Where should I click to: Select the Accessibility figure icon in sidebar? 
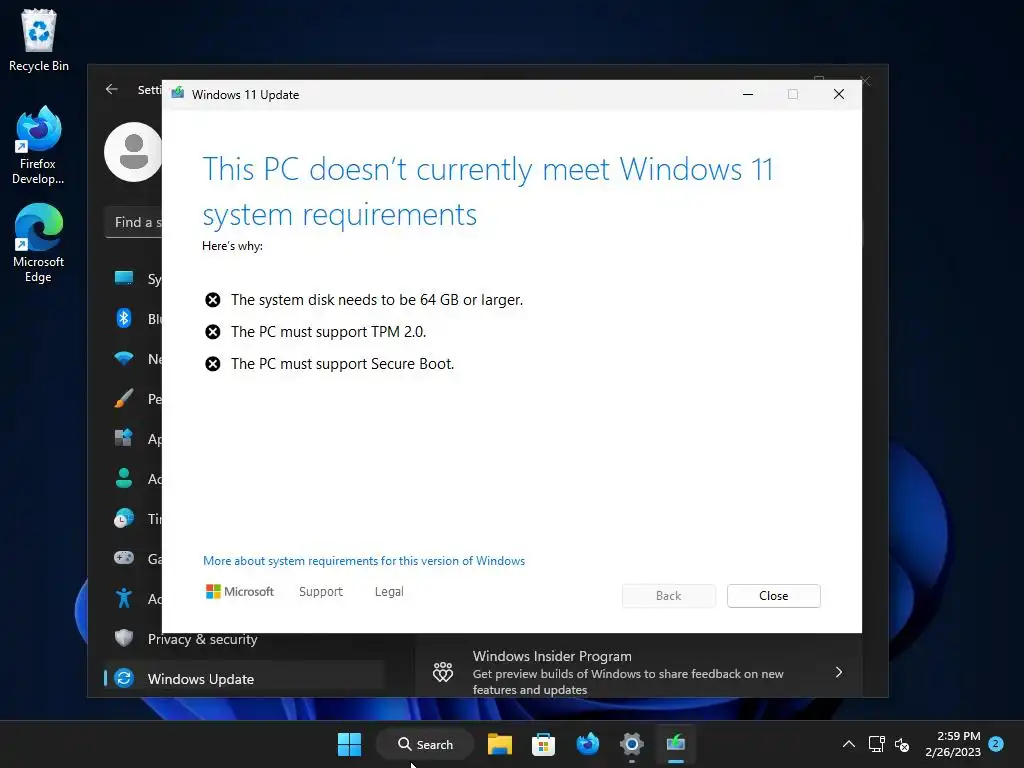pos(123,598)
